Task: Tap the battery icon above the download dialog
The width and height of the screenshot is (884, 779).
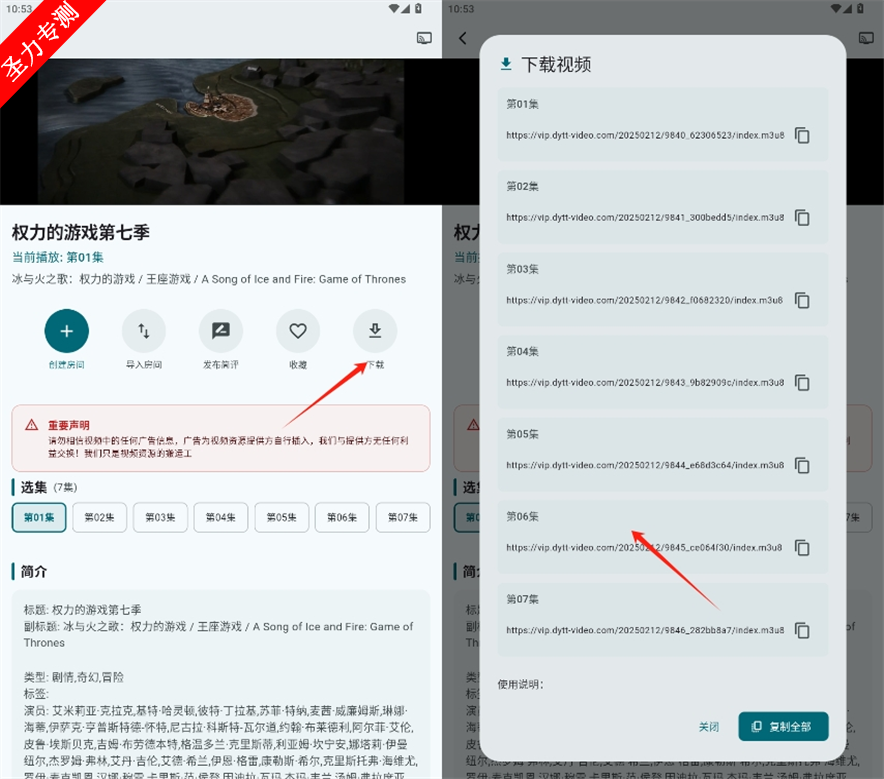Action: pos(860,8)
